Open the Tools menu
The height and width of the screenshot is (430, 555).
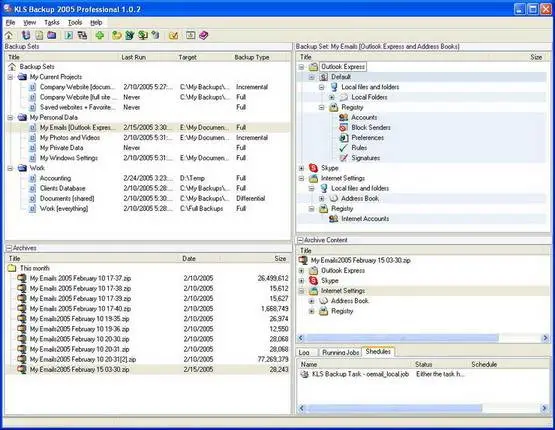click(75, 22)
